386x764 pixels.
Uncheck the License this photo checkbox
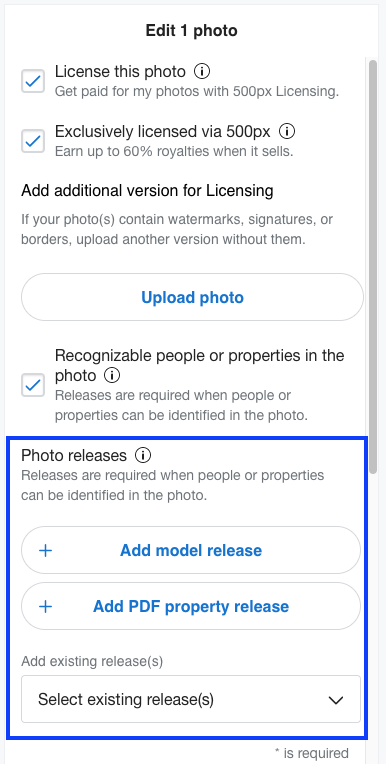point(33,81)
